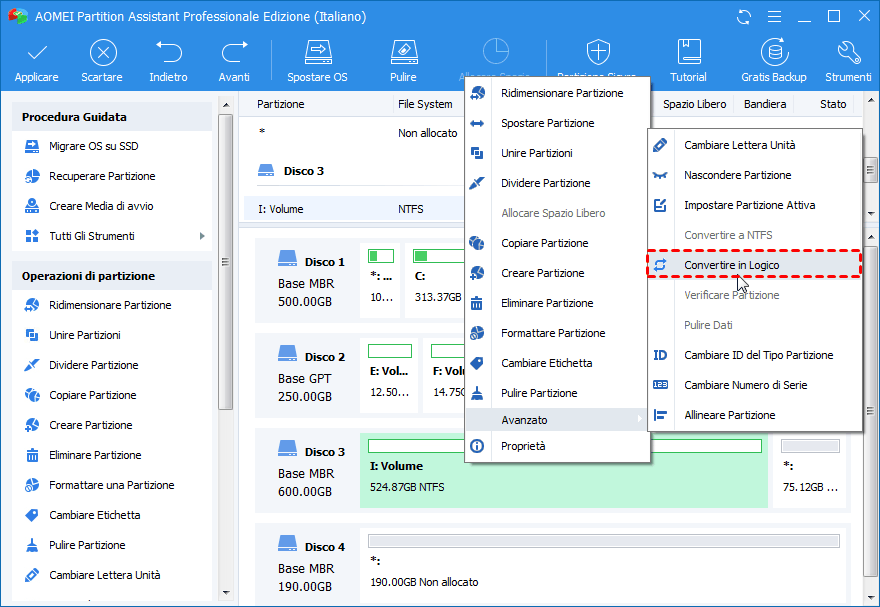This screenshot has width=880, height=607.
Task: Click the Scartare discard icon
Action: coord(102,53)
